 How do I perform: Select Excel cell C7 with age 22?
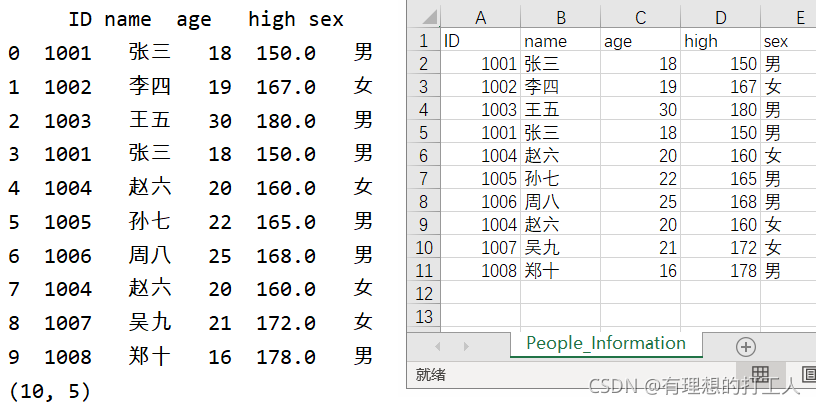point(641,179)
